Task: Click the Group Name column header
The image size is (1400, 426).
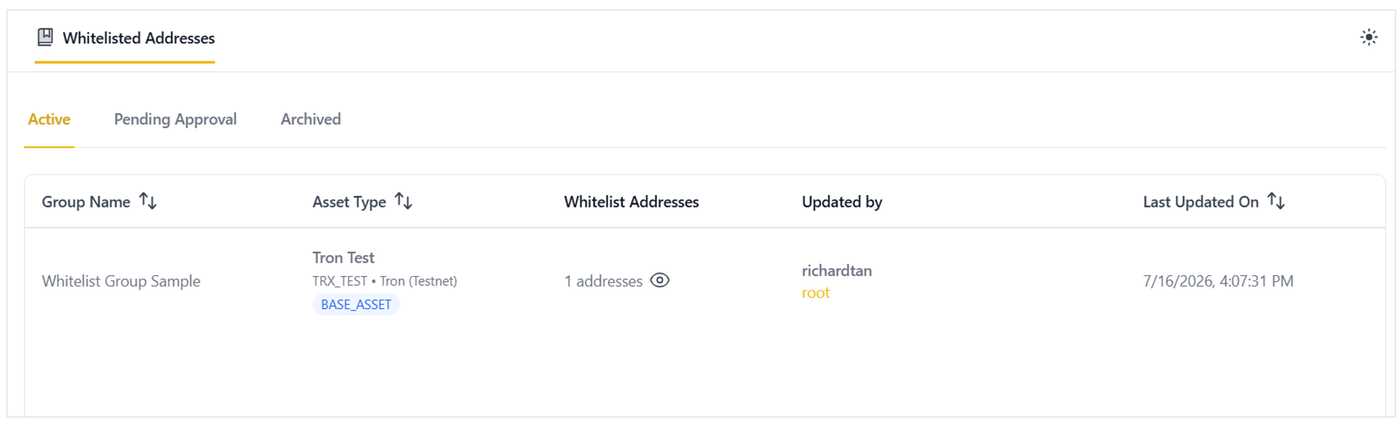Action: (x=86, y=202)
